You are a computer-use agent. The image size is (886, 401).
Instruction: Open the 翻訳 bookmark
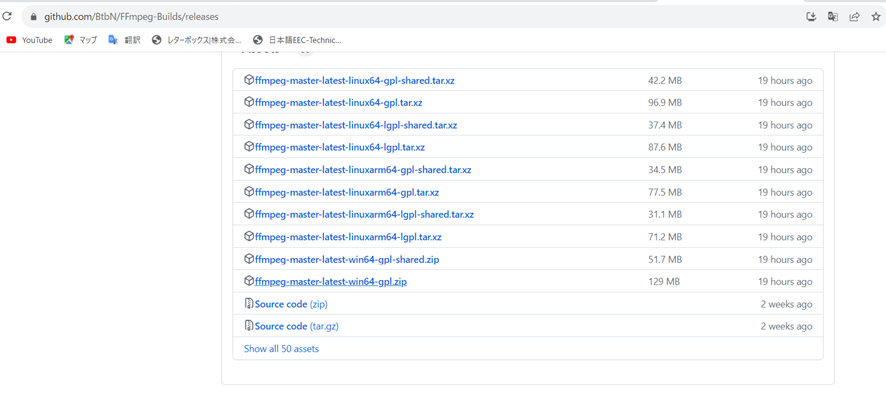(x=124, y=40)
